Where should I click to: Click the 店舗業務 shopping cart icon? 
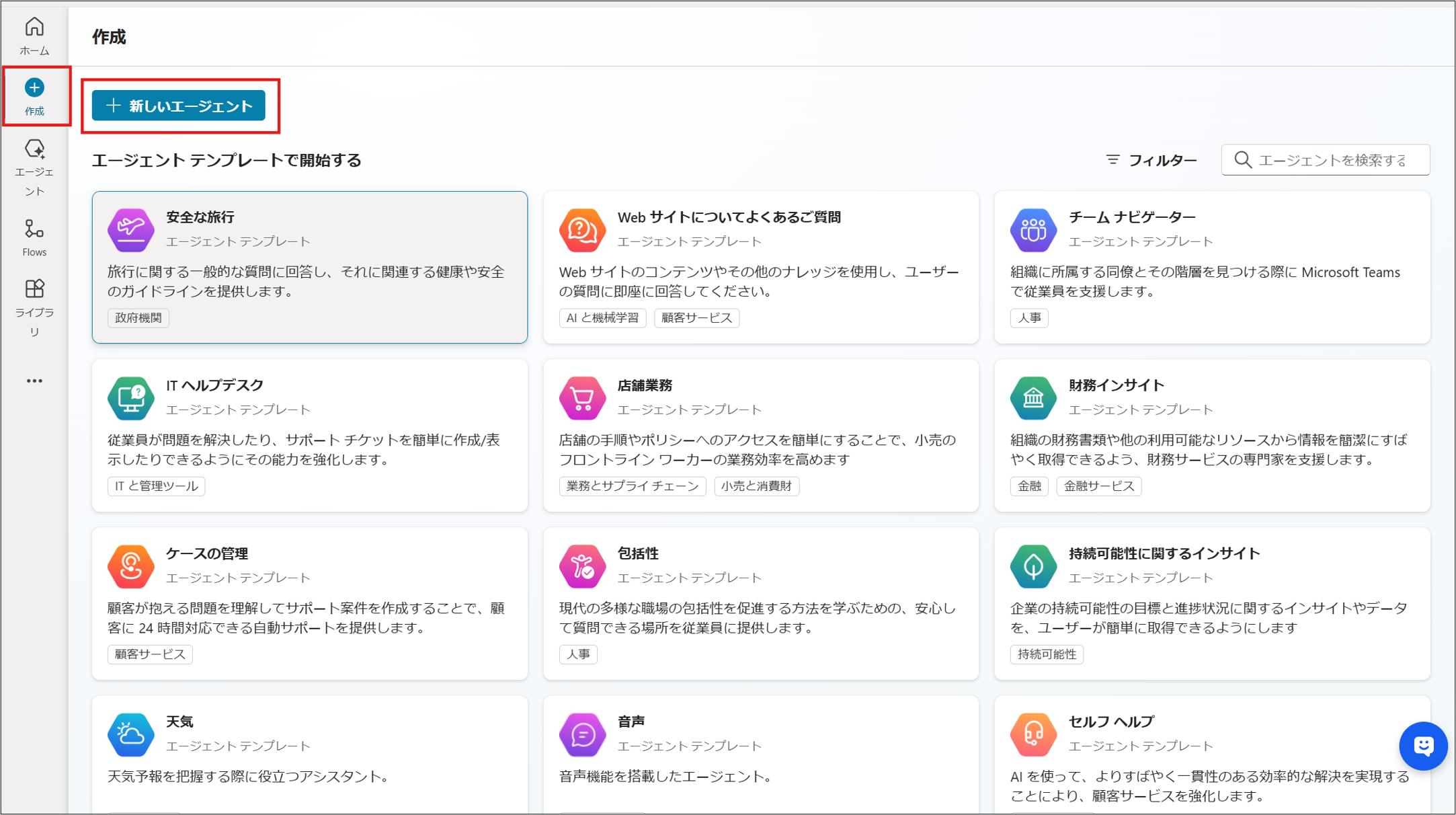coord(581,398)
